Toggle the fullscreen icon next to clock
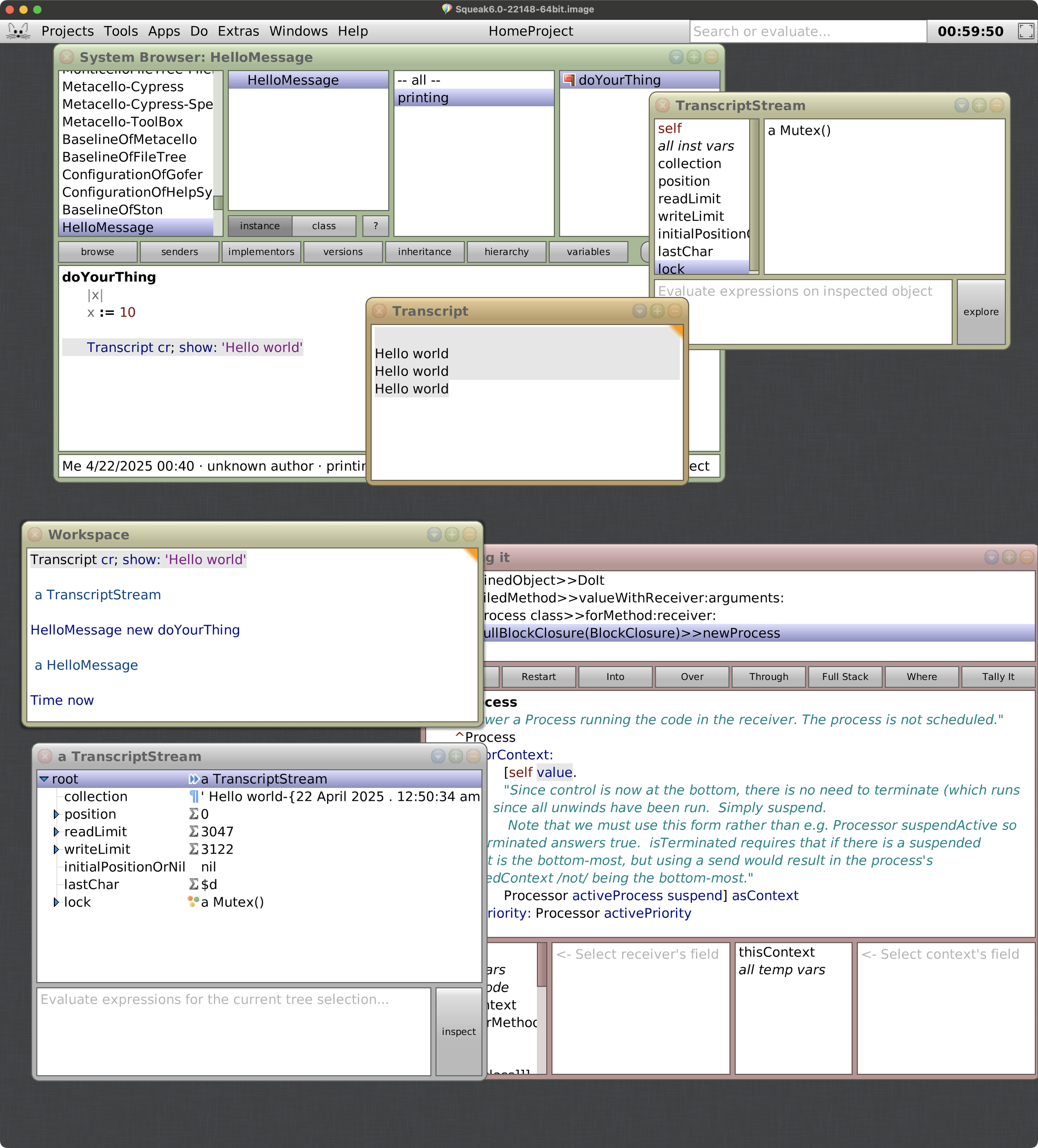This screenshot has width=1038, height=1148. click(x=1025, y=31)
